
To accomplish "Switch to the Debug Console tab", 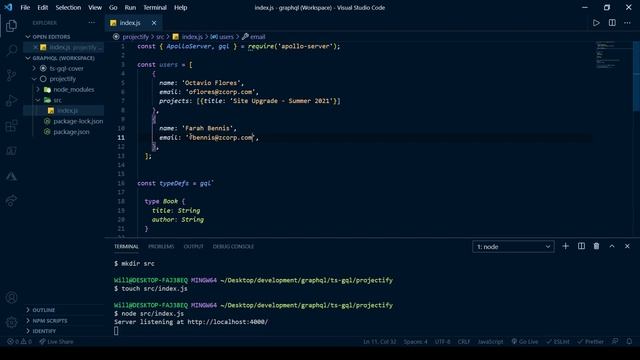I will [233, 247].
